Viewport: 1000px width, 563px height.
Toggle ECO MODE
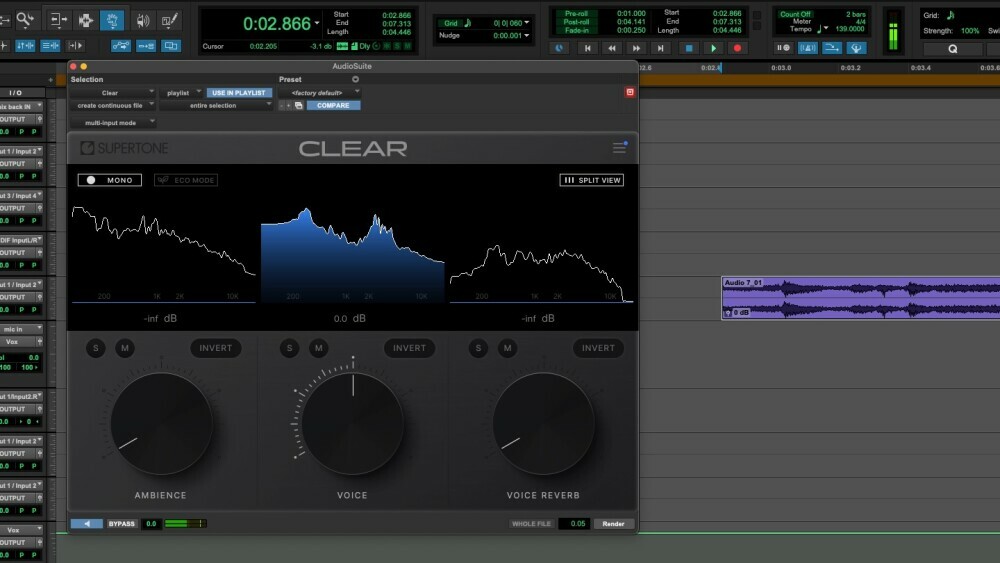pyautogui.click(x=186, y=180)
